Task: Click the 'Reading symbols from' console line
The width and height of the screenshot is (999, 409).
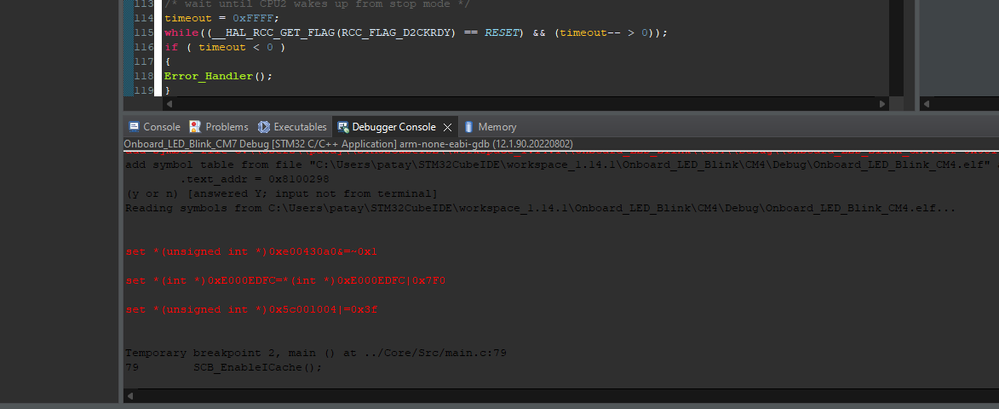Action: (540, 208)
